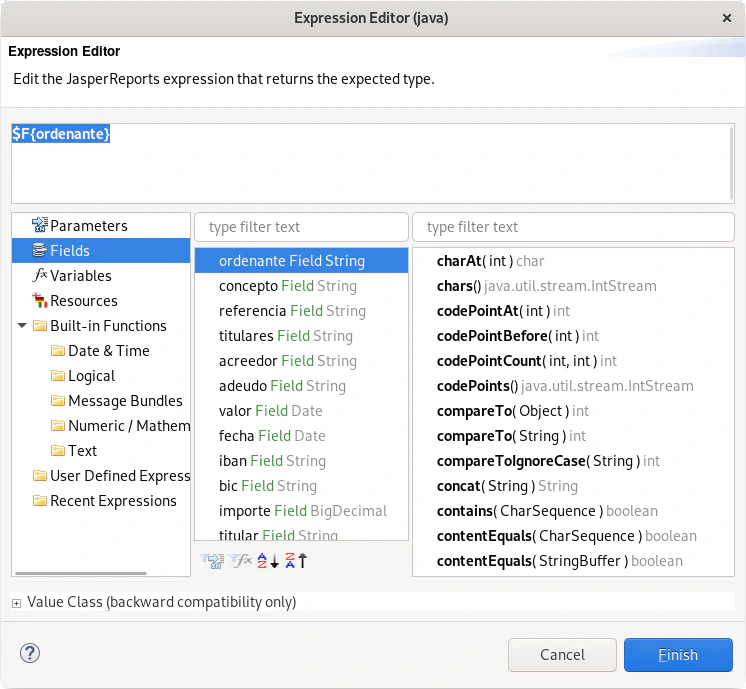Sort fields descending with Z-A icon
The height and width of the screenshot is (689, 746).
click(294, 561)
